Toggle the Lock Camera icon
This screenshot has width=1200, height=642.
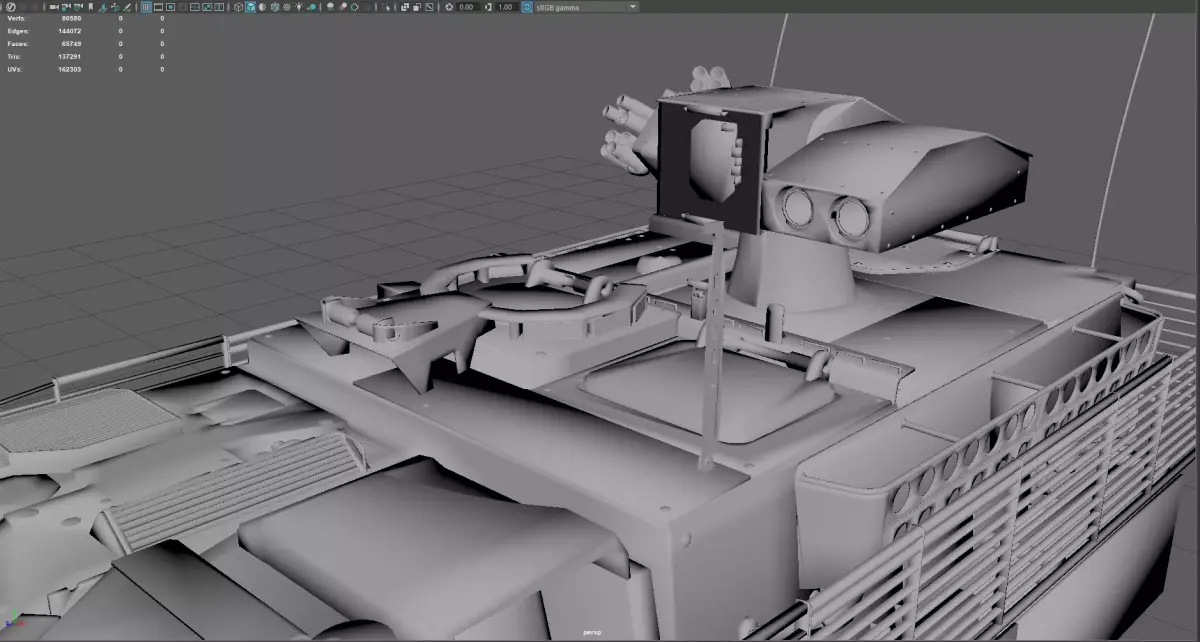(x=66, y=6)
